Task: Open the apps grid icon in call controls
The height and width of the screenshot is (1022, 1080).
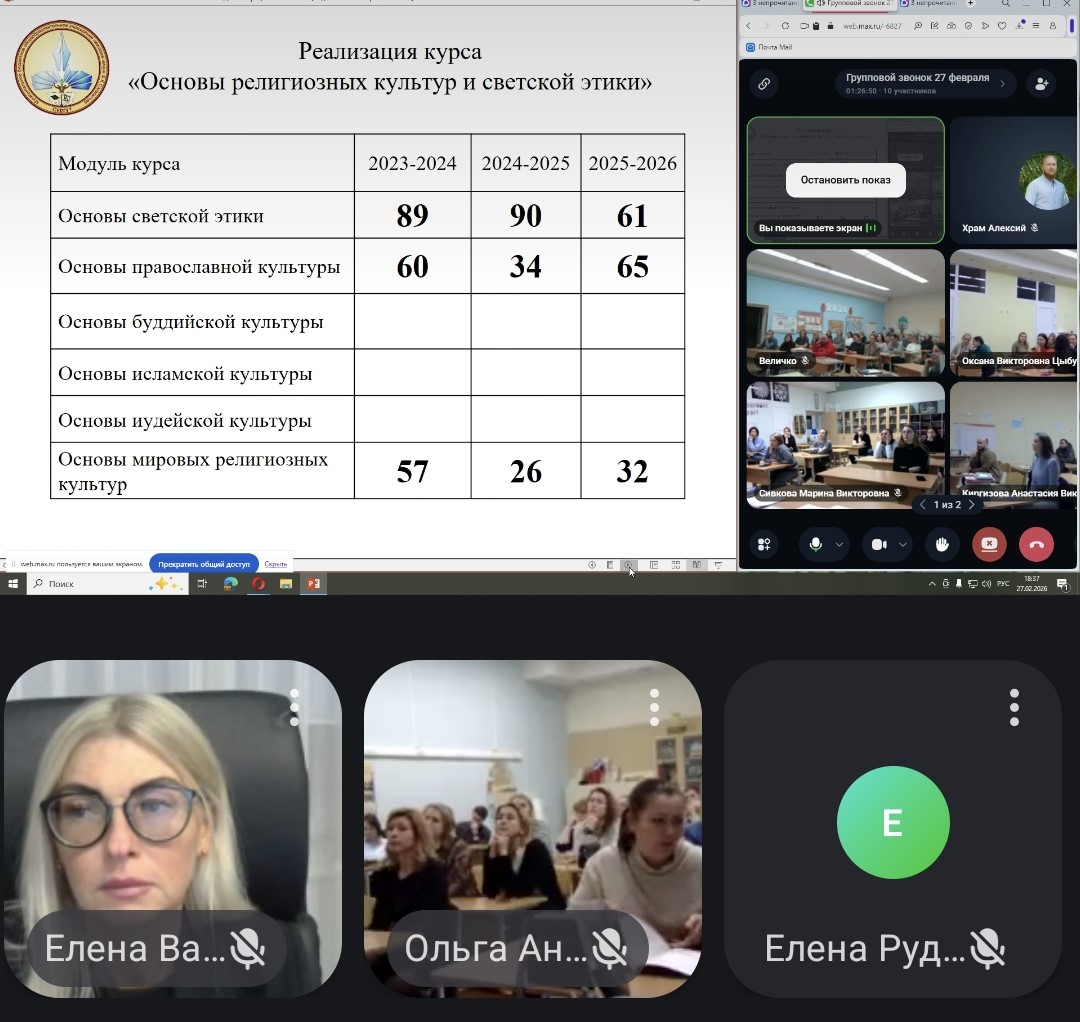Action: [x=764, y=544]
